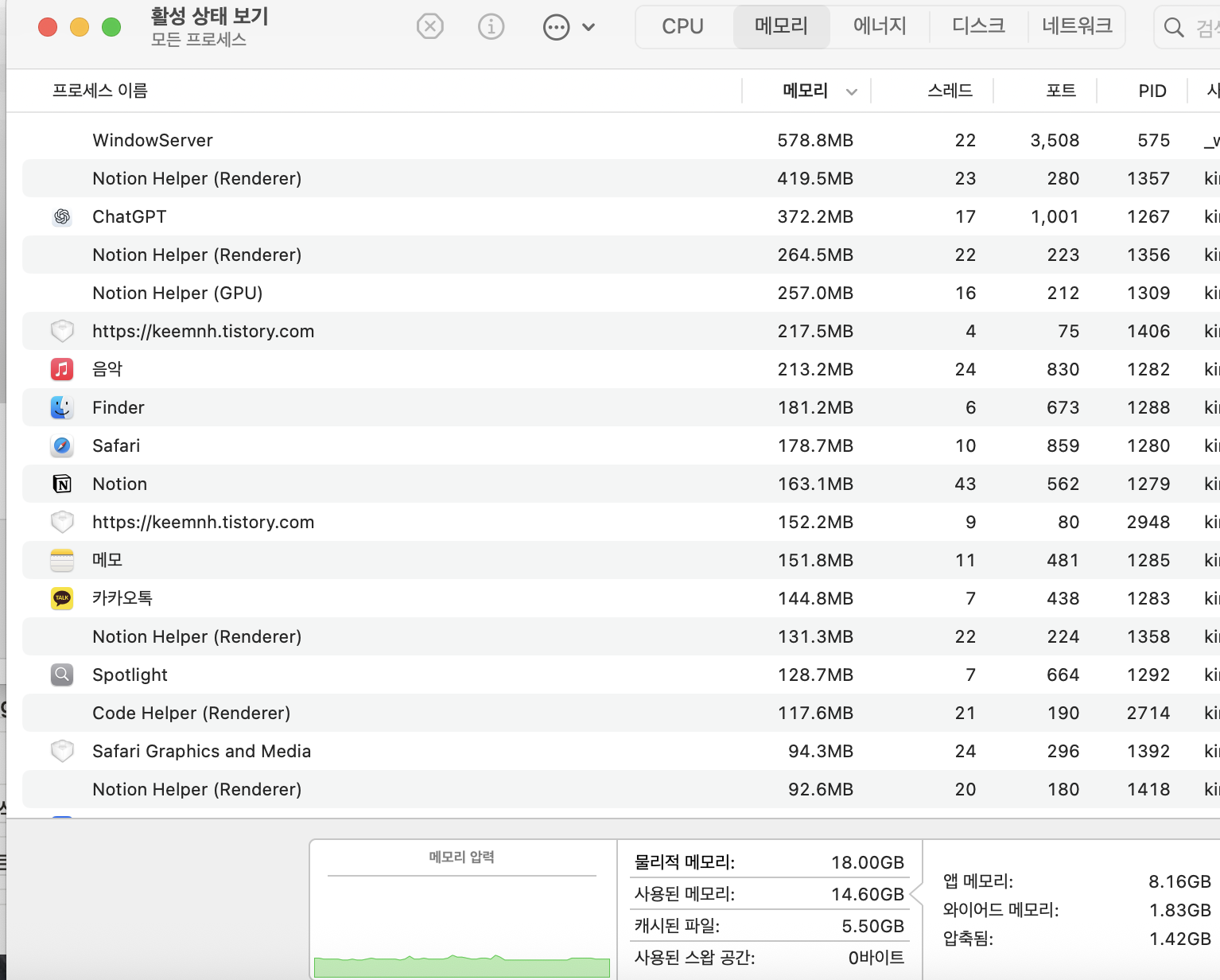Select the Safari process name
Image resolution: width=1220 pixels, height=980 pixels.
(116, 445)
